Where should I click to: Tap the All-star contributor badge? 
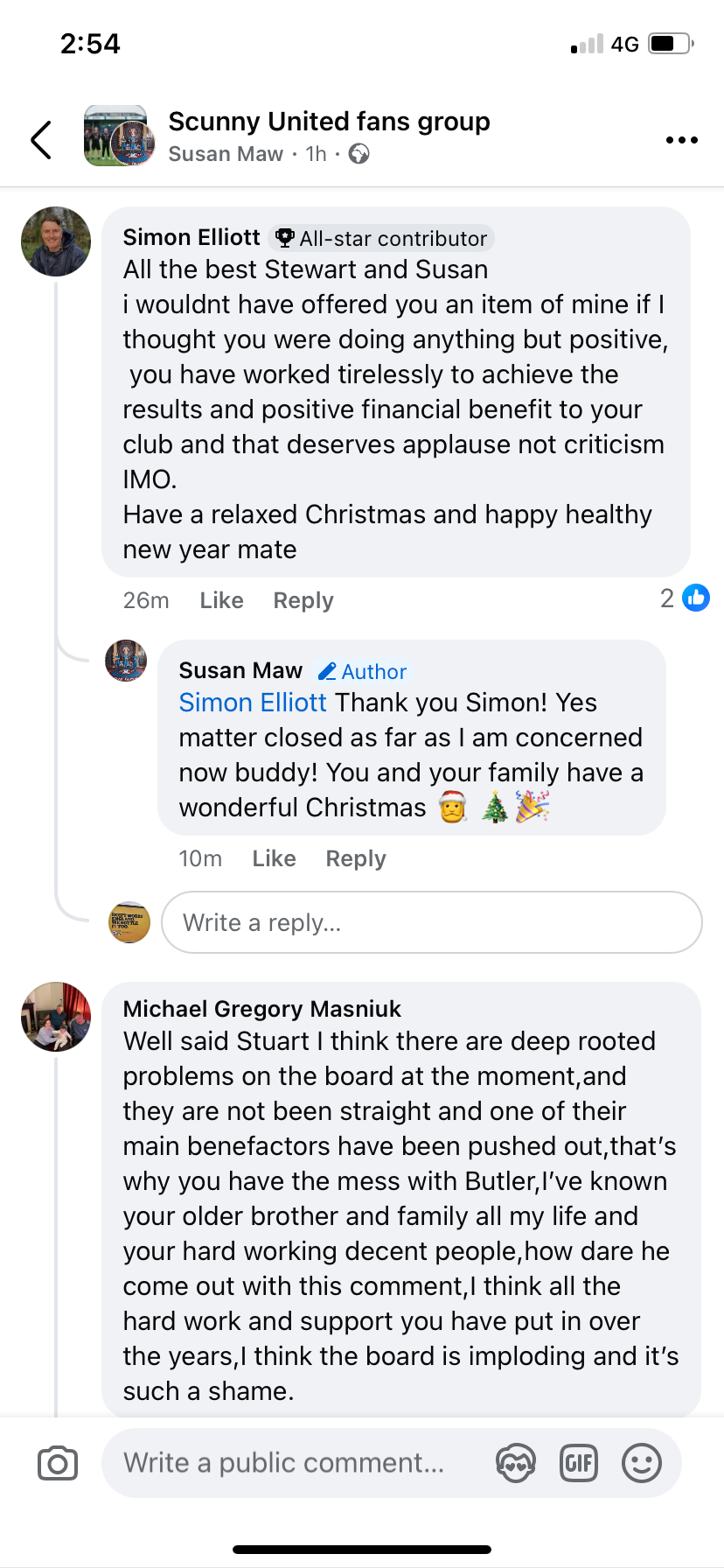[382, 238]
